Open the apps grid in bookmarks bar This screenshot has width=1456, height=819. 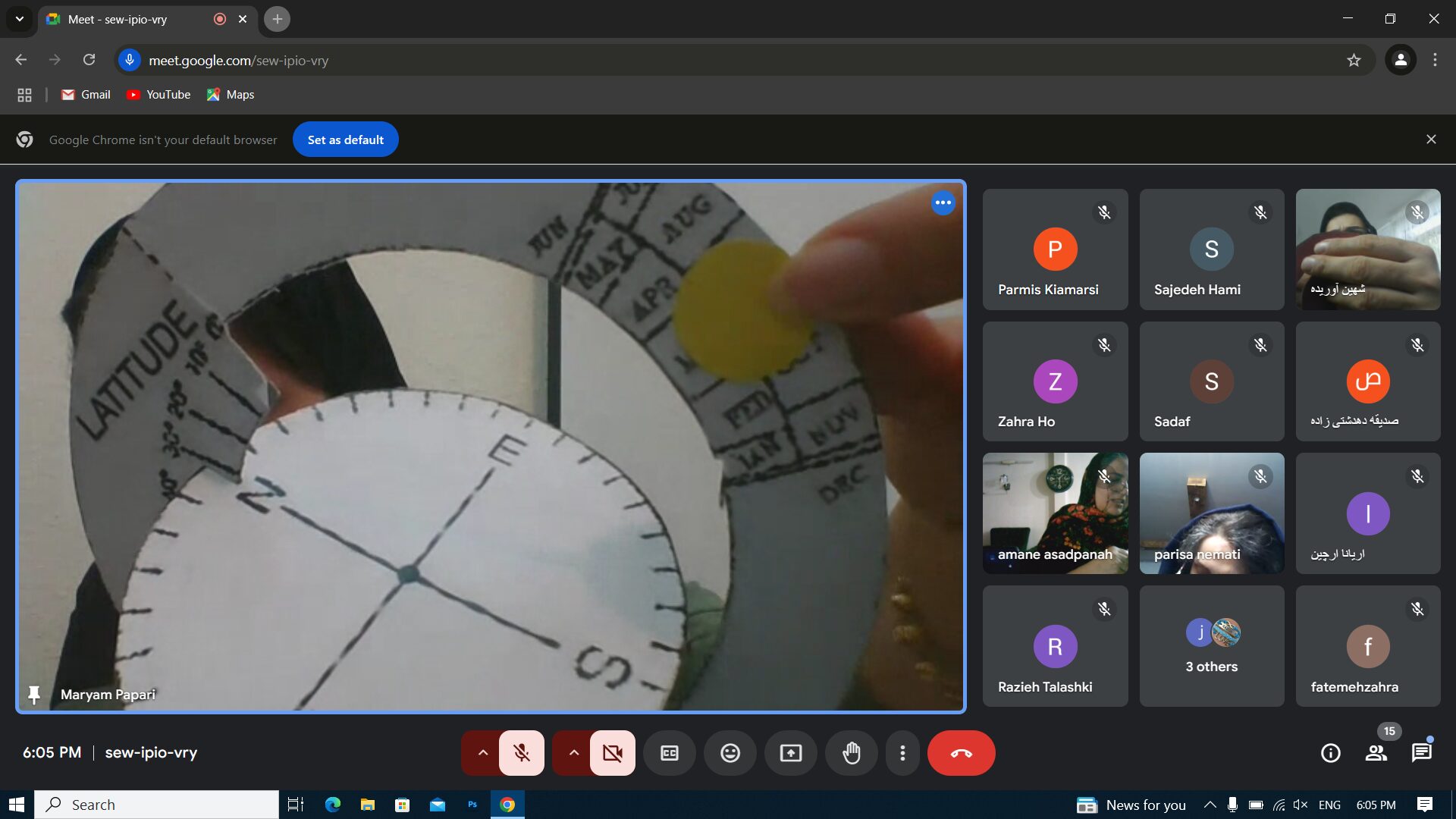coord(24,95)
